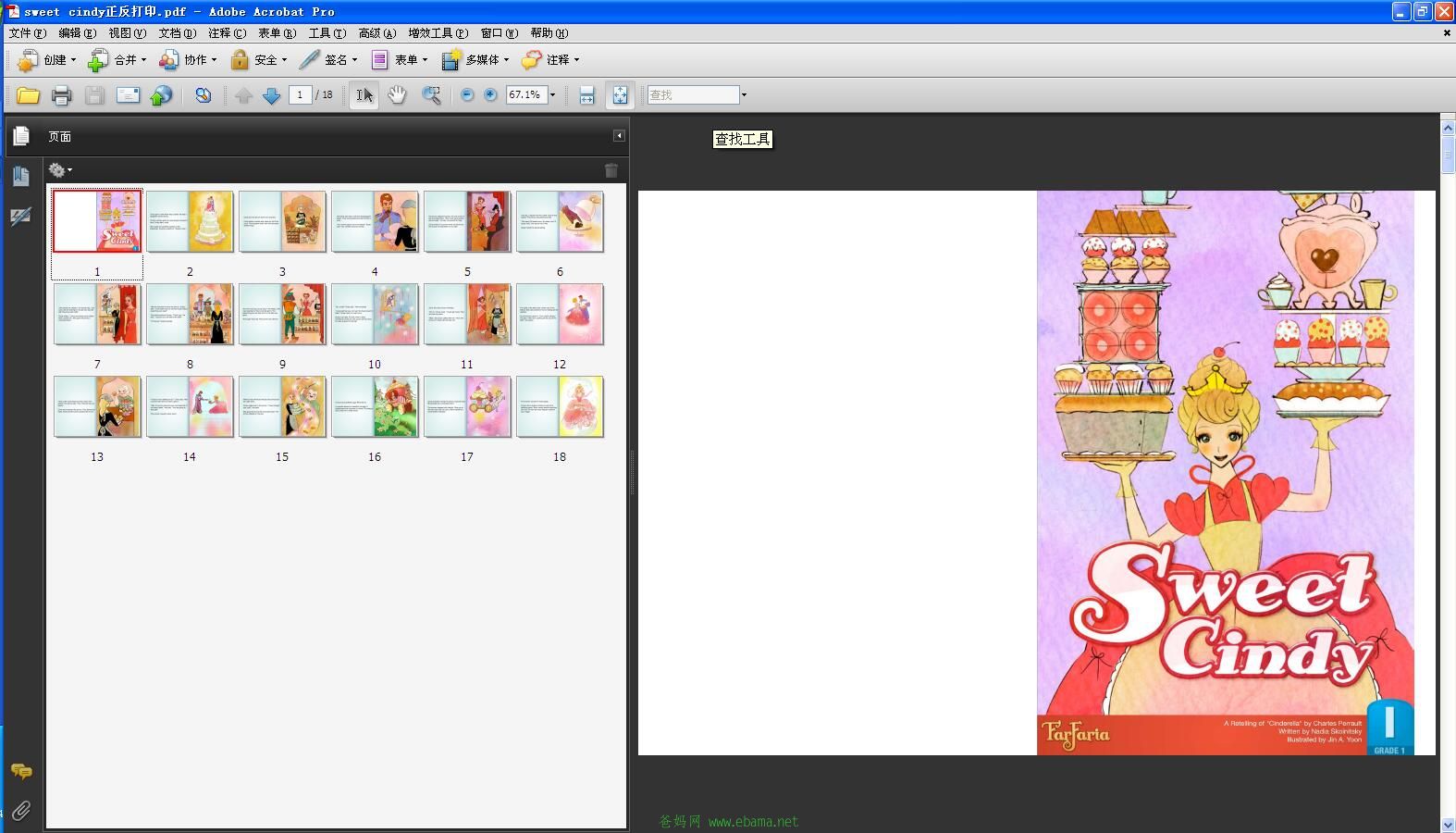Viewport: 1456px width, 833px height.
Task: Select page 5 thumbnail
Action: click(467, 221)
